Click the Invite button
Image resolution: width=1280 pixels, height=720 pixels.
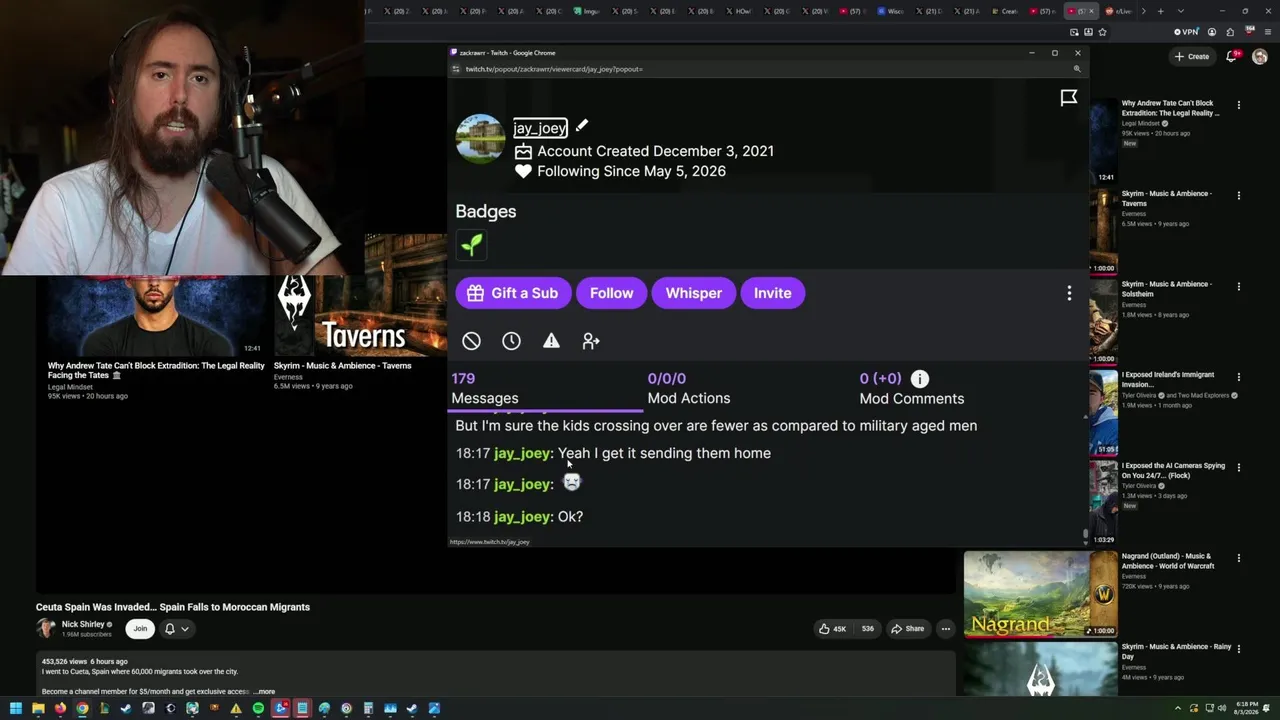tap(772, 293)
